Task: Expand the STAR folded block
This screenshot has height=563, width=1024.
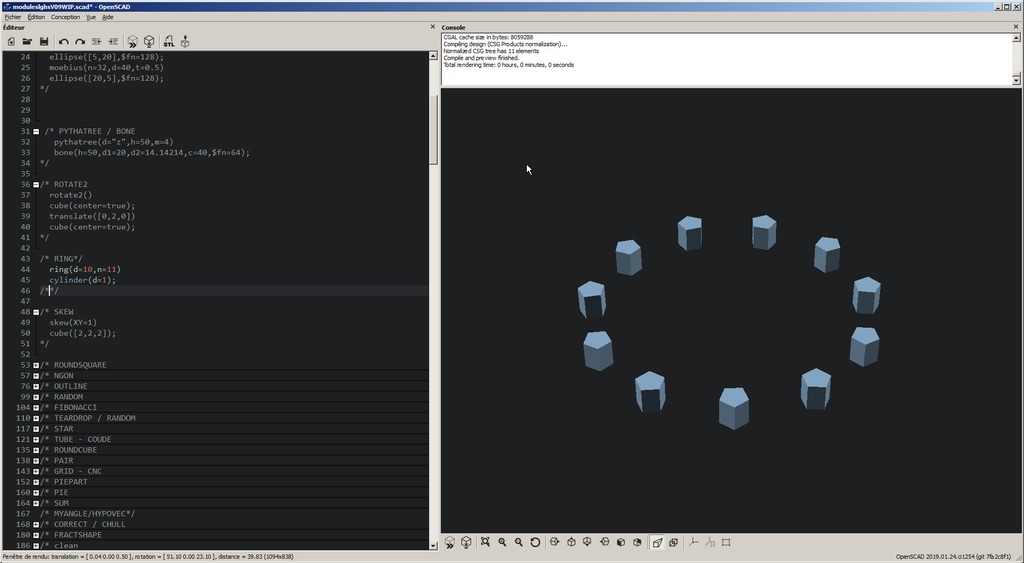Action: [36, 429]
